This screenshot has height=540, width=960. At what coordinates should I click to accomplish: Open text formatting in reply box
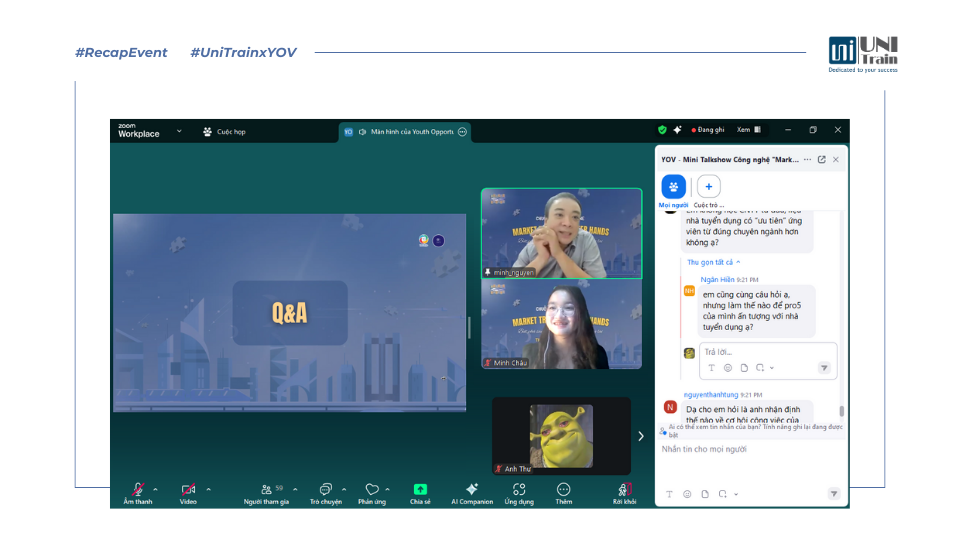pyautogui.click(x=711, y=368)
